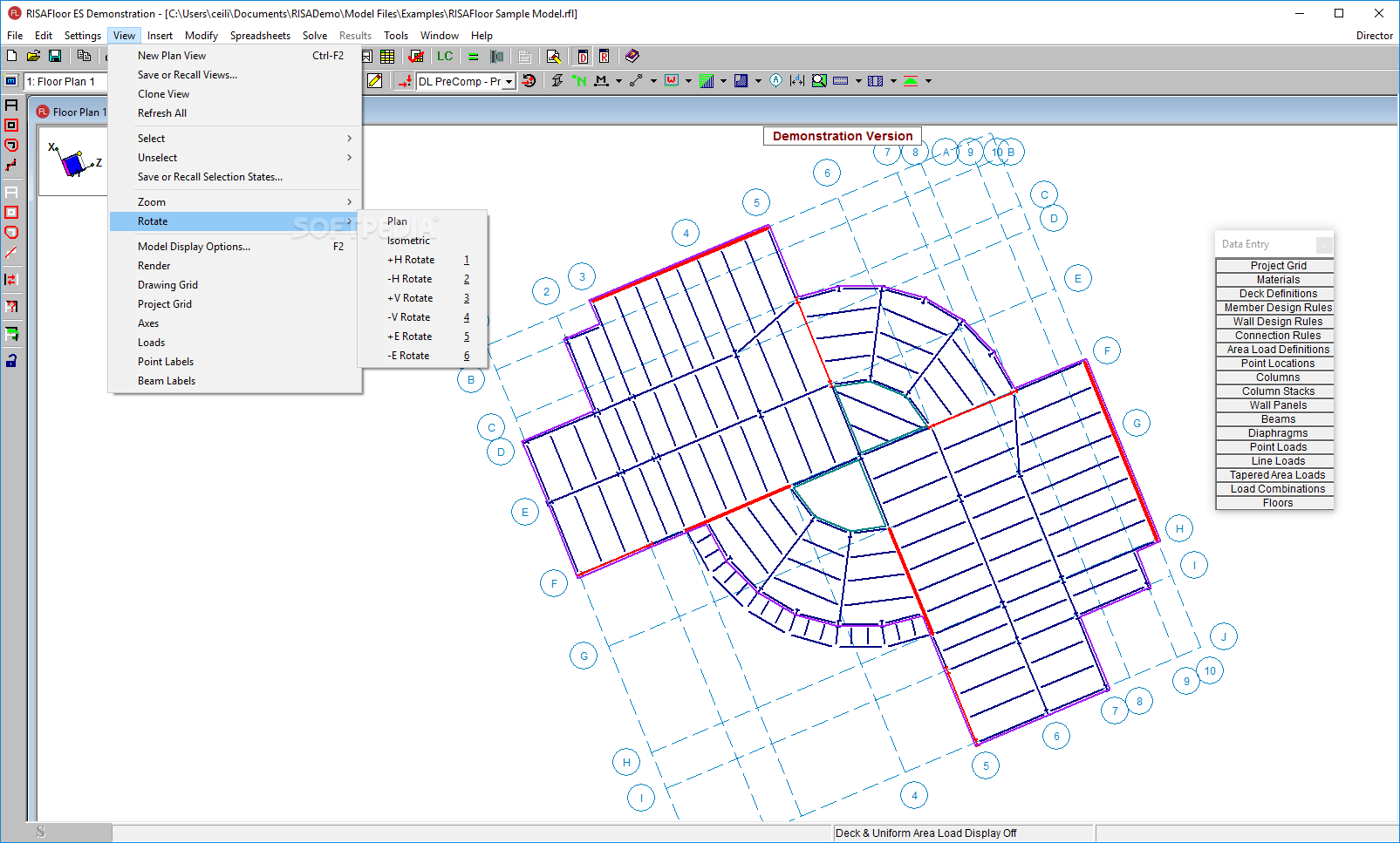Click the Copy toolbar icon
Viewport: 1400px width, 843px height.
(84, 56)
